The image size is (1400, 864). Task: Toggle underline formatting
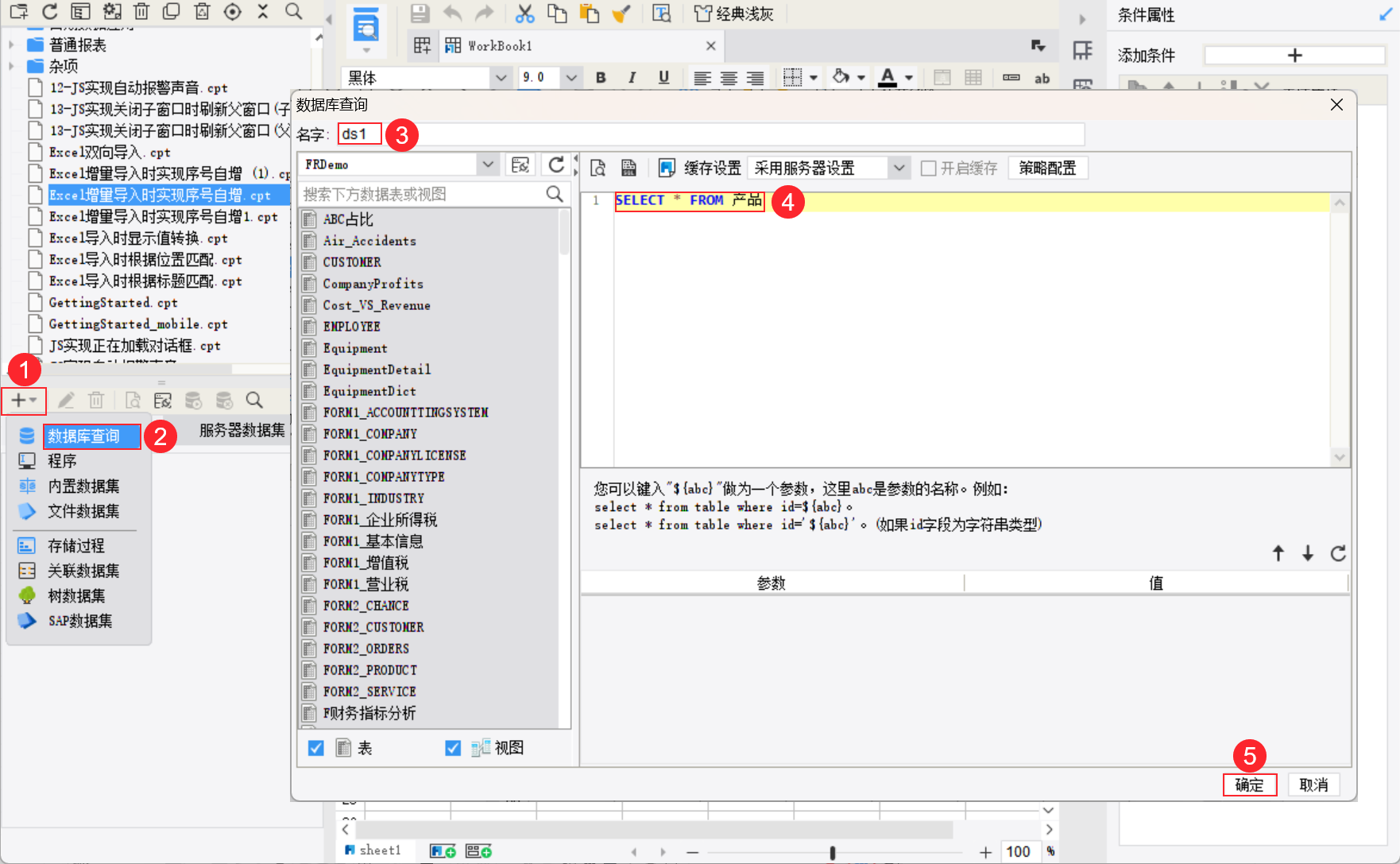[x=663, y=78]
